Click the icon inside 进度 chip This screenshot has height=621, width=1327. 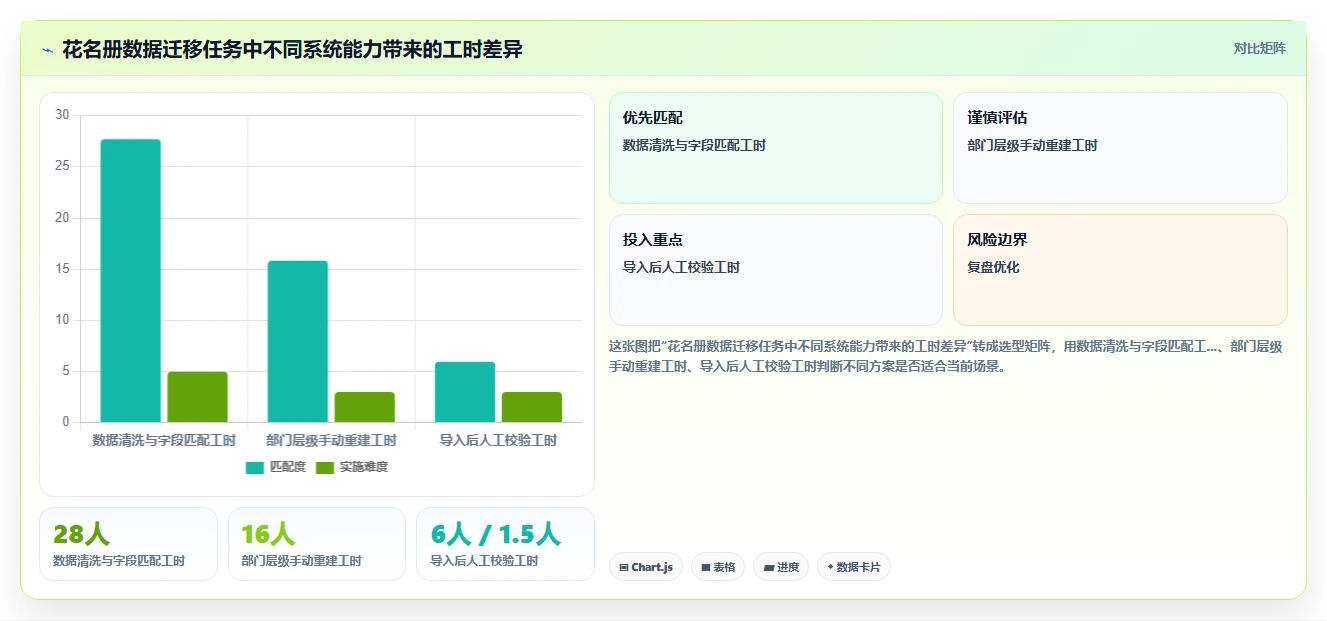[769, 567]
